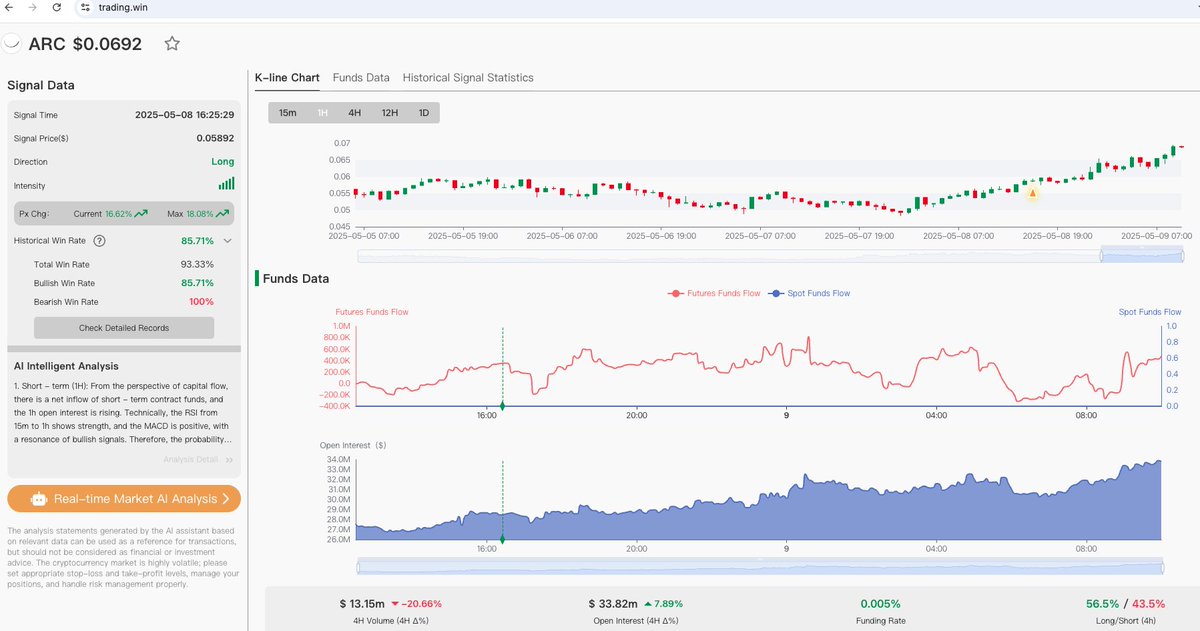Image resolution: width=1200 pixels, height=631 pixels.
Task: Click the ARC coin logo icon
Action: [x=13, y=44]
